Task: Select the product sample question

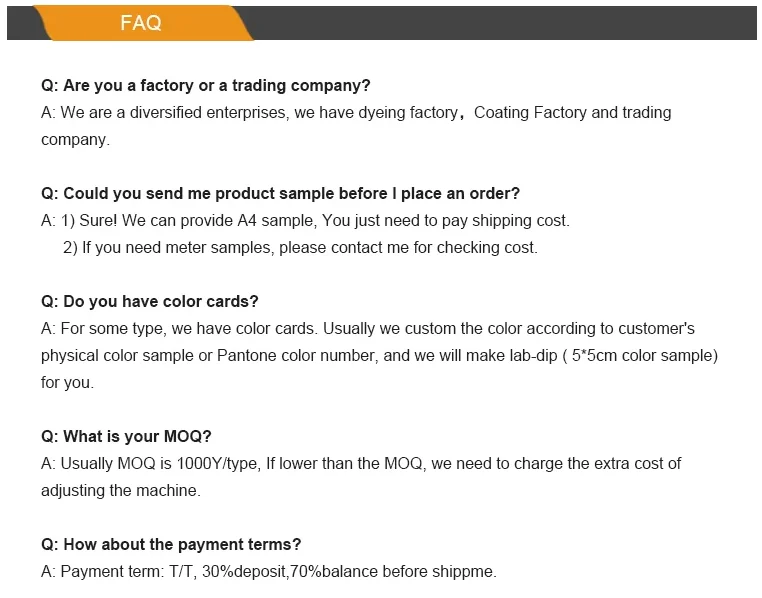Action: [280, 194]
